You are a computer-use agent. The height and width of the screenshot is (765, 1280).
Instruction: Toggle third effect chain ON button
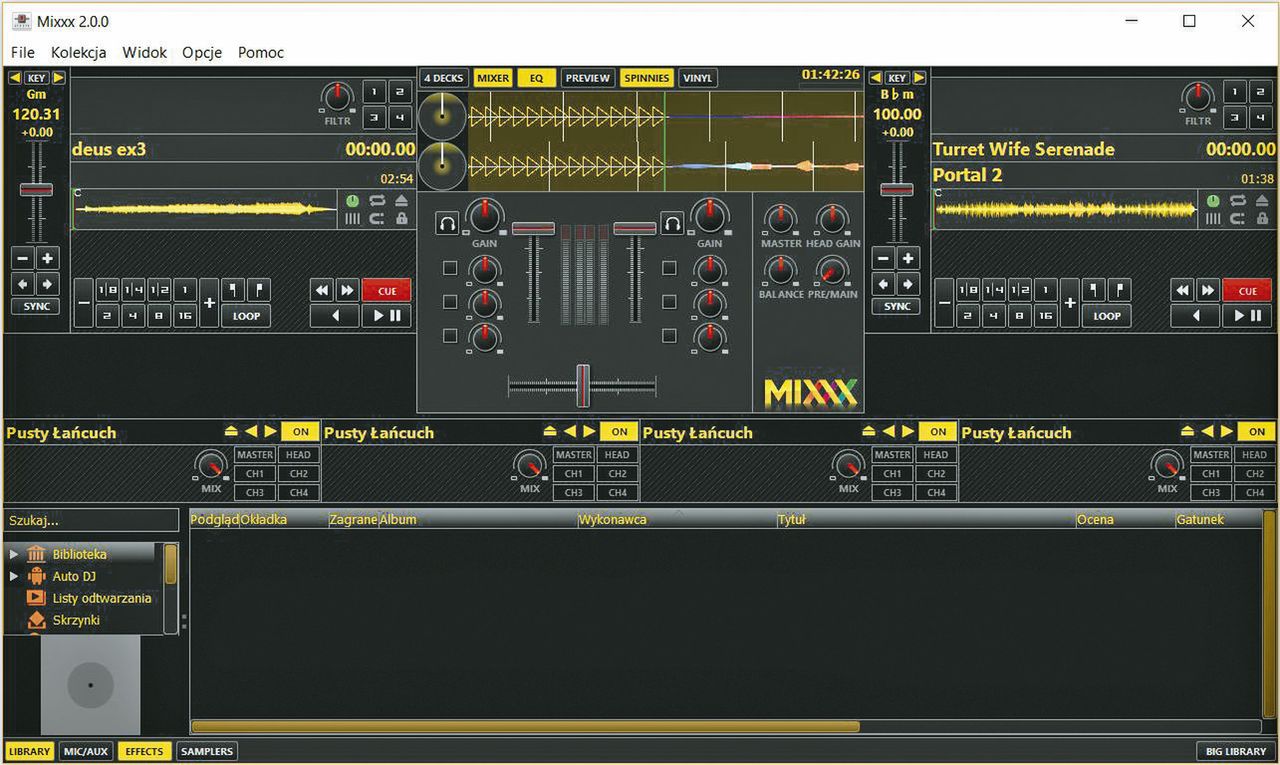coord(937,432)
